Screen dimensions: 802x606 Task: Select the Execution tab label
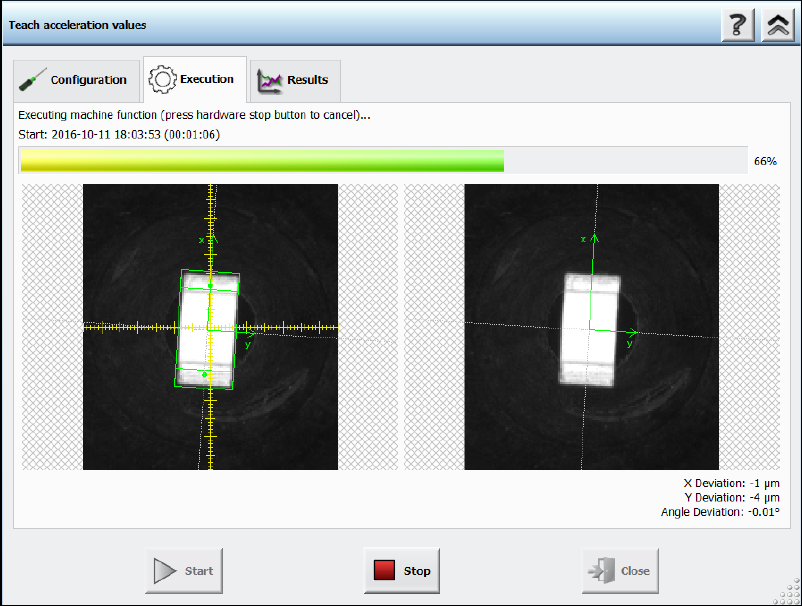206,79
